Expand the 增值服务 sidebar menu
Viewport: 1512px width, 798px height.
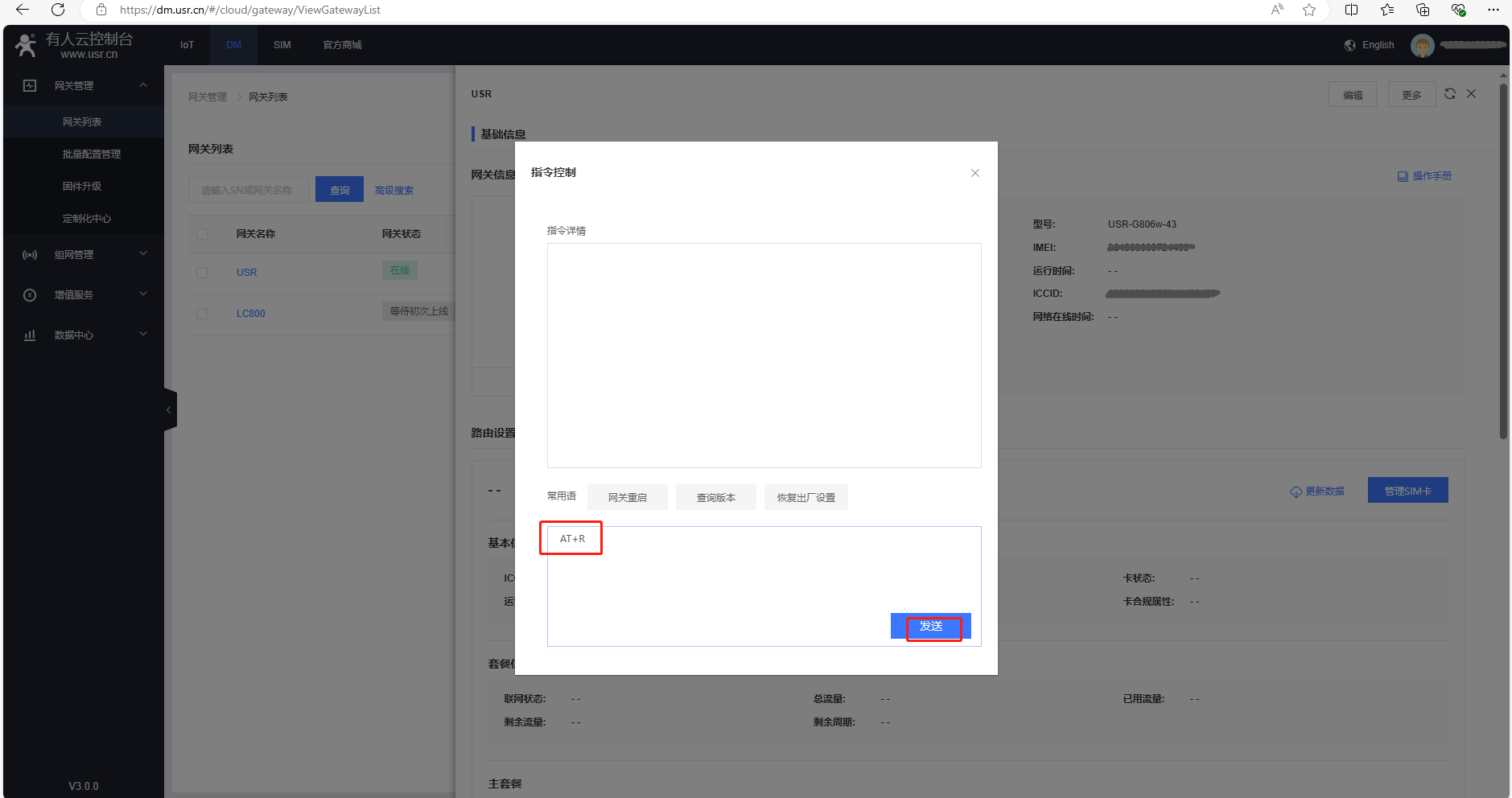(x=84, y=295)
